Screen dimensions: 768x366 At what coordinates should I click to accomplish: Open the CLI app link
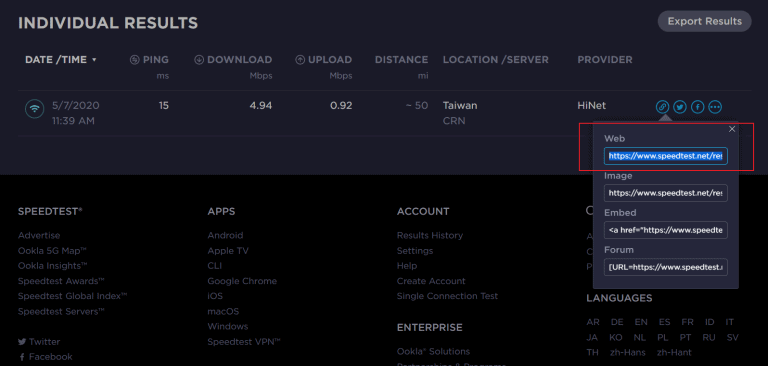215,266
